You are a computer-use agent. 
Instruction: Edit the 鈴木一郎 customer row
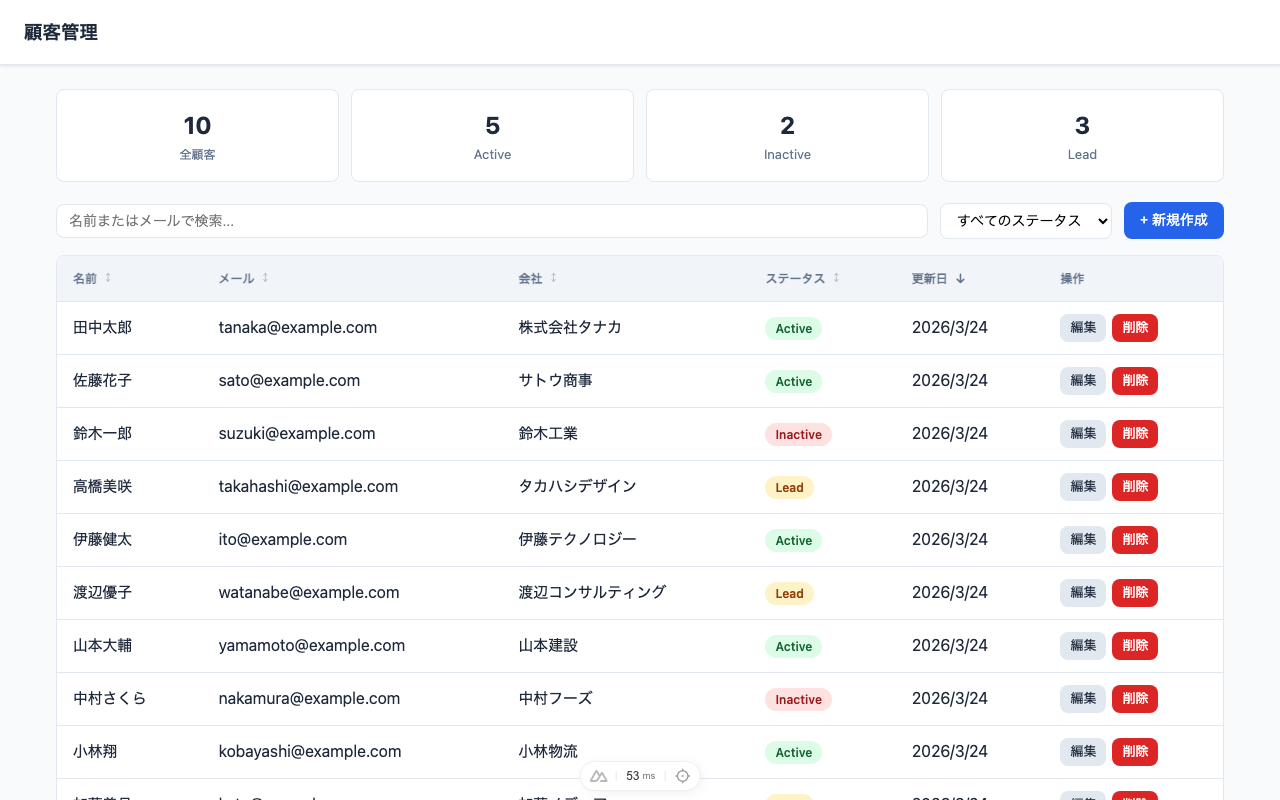coord(1082,434)
